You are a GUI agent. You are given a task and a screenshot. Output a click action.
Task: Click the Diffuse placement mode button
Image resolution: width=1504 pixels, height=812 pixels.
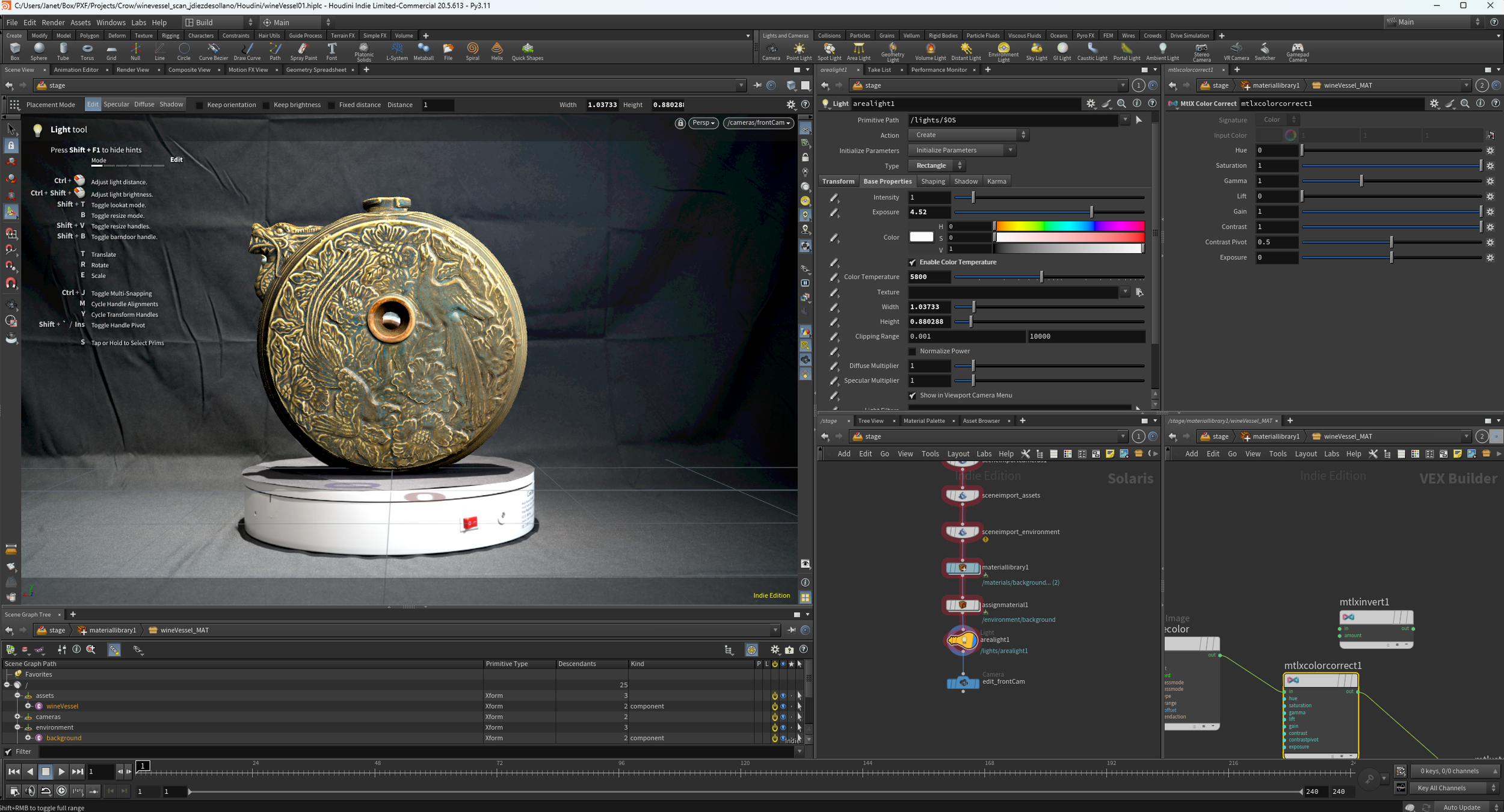(144, 104)
